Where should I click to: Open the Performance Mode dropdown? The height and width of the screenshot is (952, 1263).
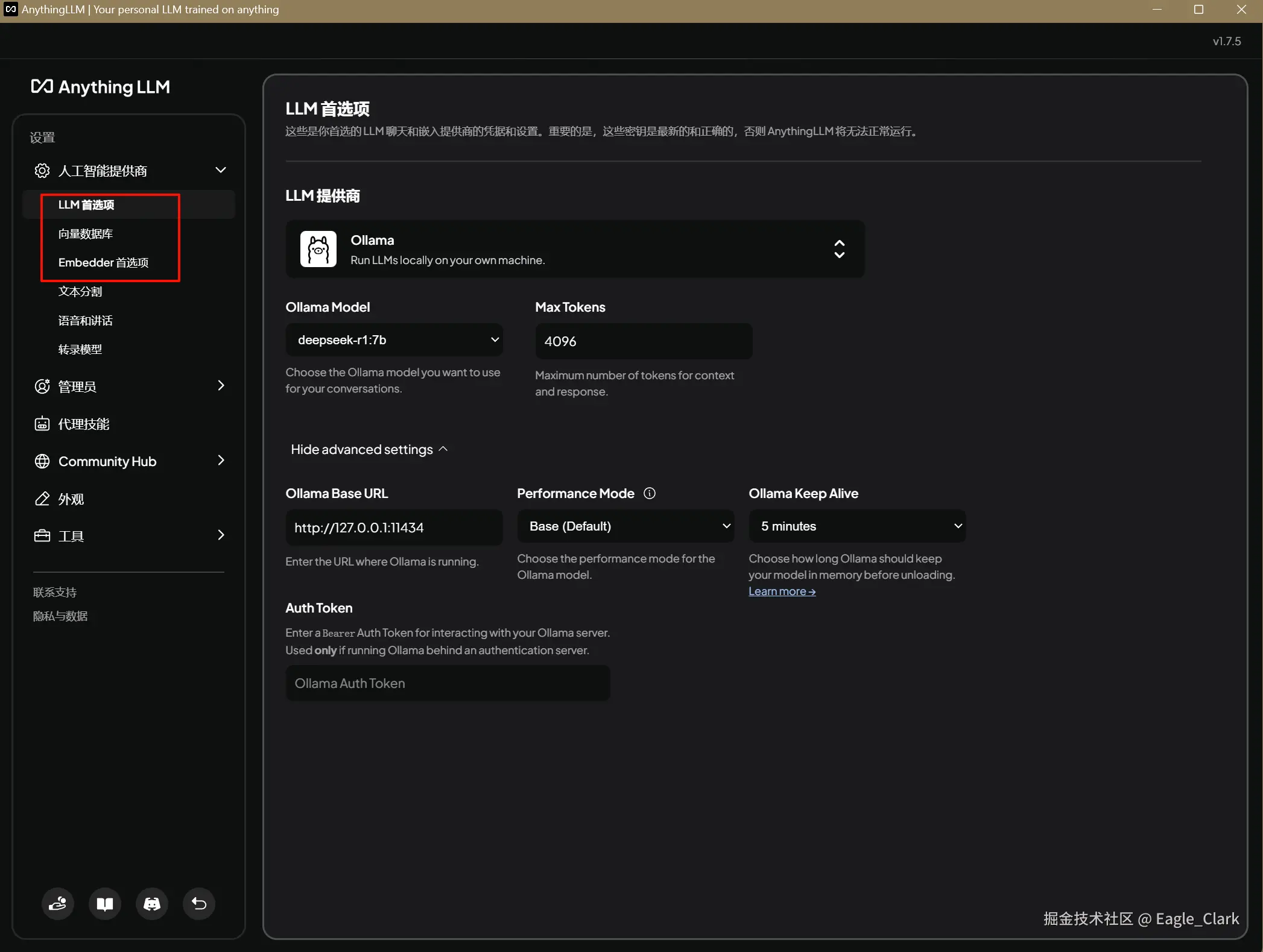point(625,526)
